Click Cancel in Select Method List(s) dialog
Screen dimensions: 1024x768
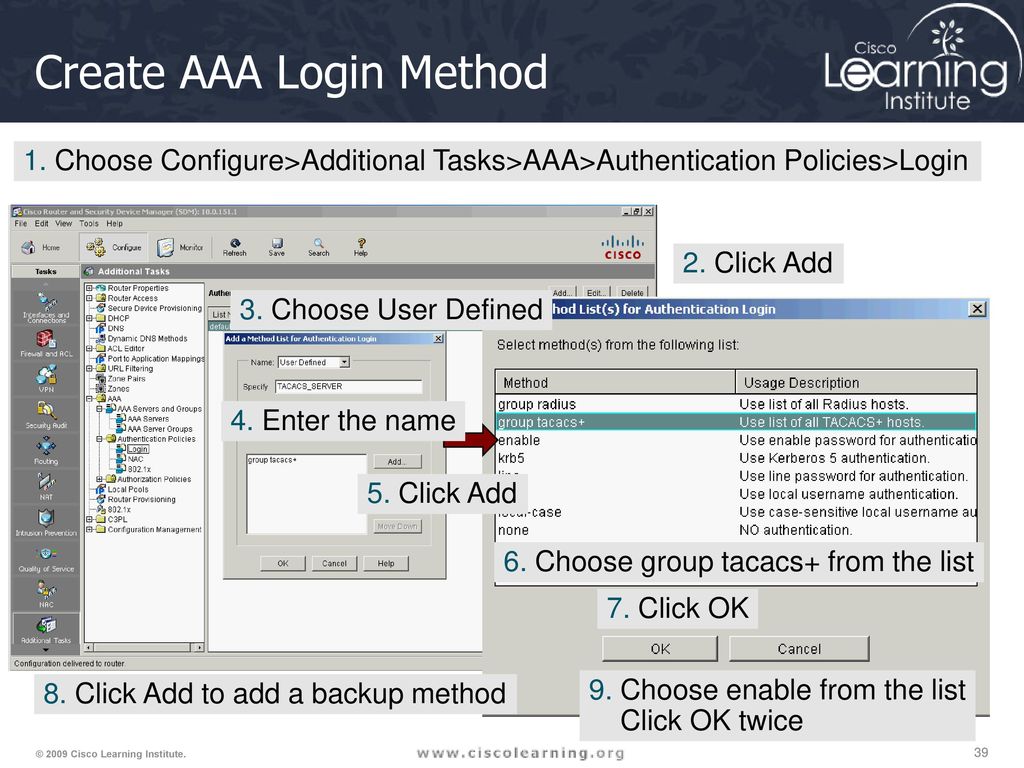pos(799,648)
